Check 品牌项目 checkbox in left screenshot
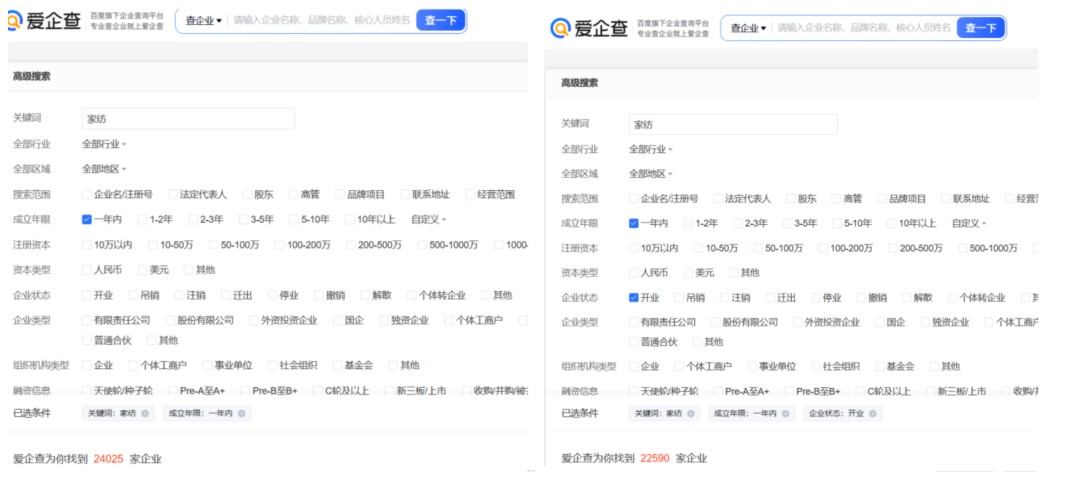 click(340, 194)
